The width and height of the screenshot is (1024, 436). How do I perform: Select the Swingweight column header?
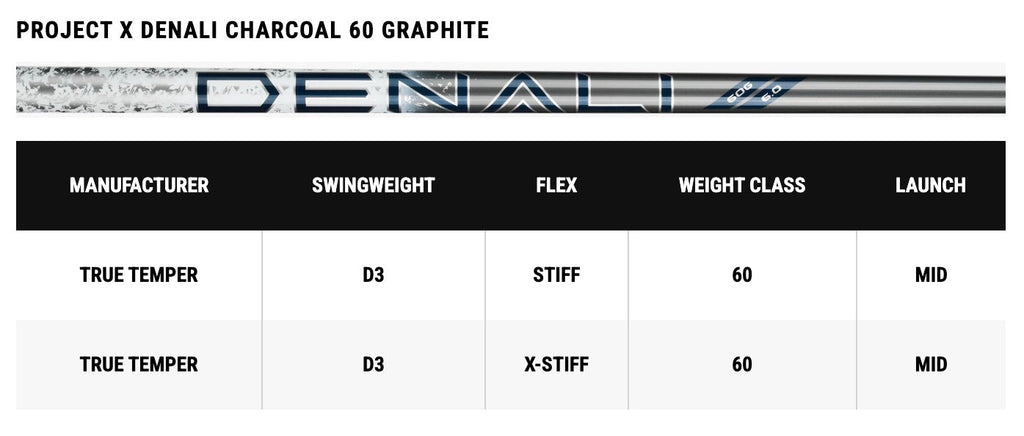(373, 185)
